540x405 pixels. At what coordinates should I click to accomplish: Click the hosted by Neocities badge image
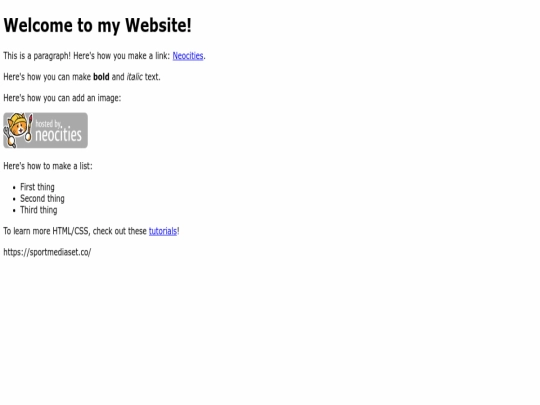pyautogui.click(x=45, y=131)
